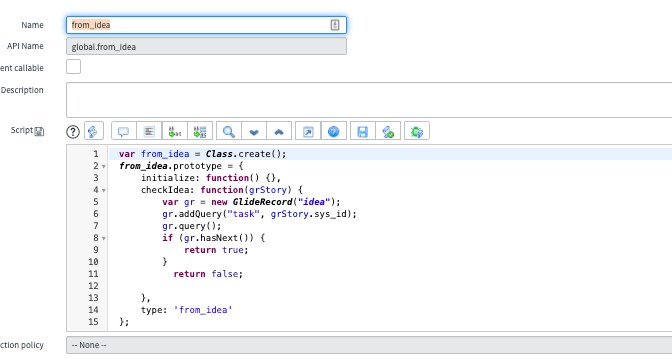Click the find next down arrow icon

(x=254, y=131)
